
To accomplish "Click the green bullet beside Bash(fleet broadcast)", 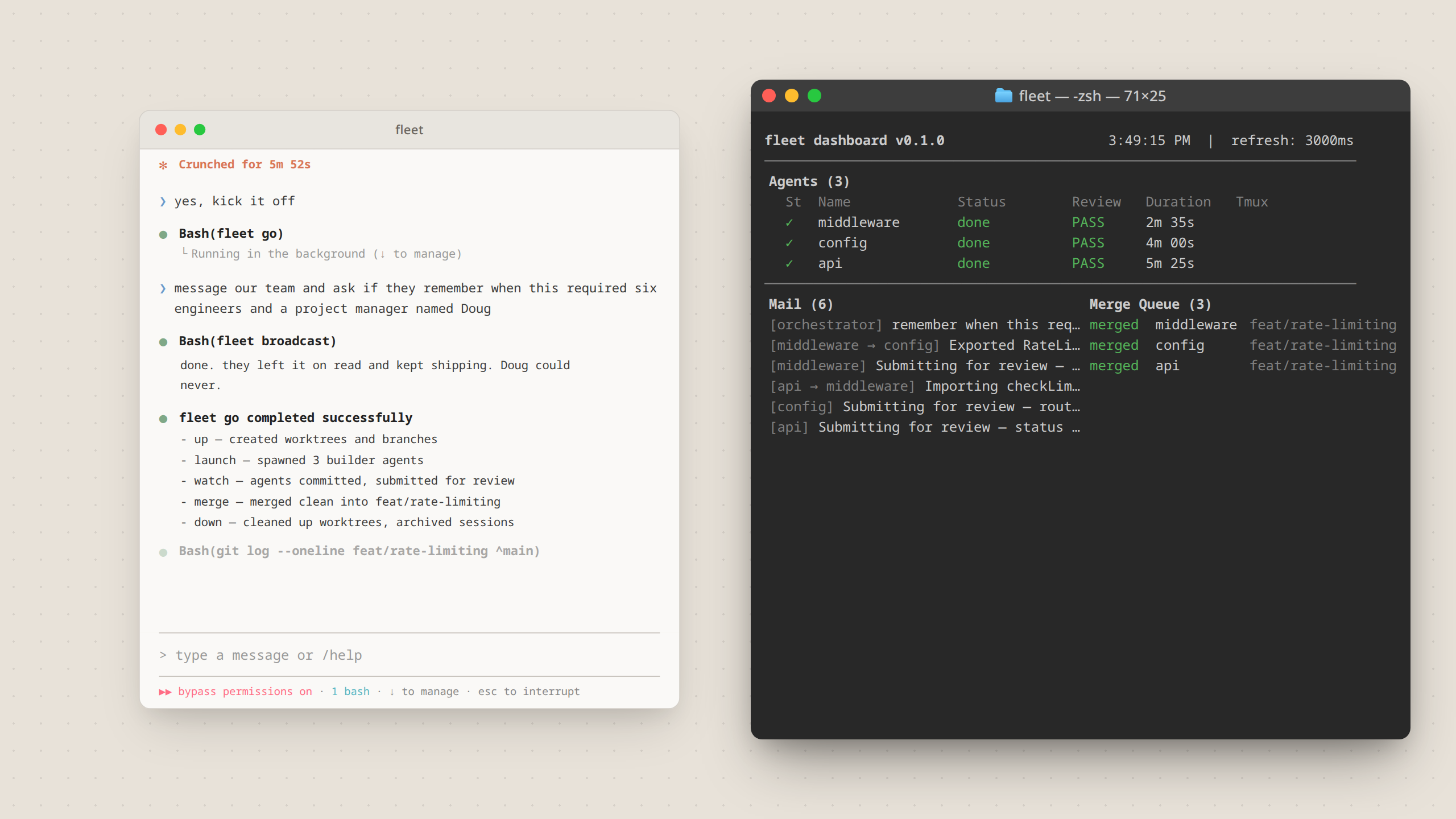I will (163, 342).
